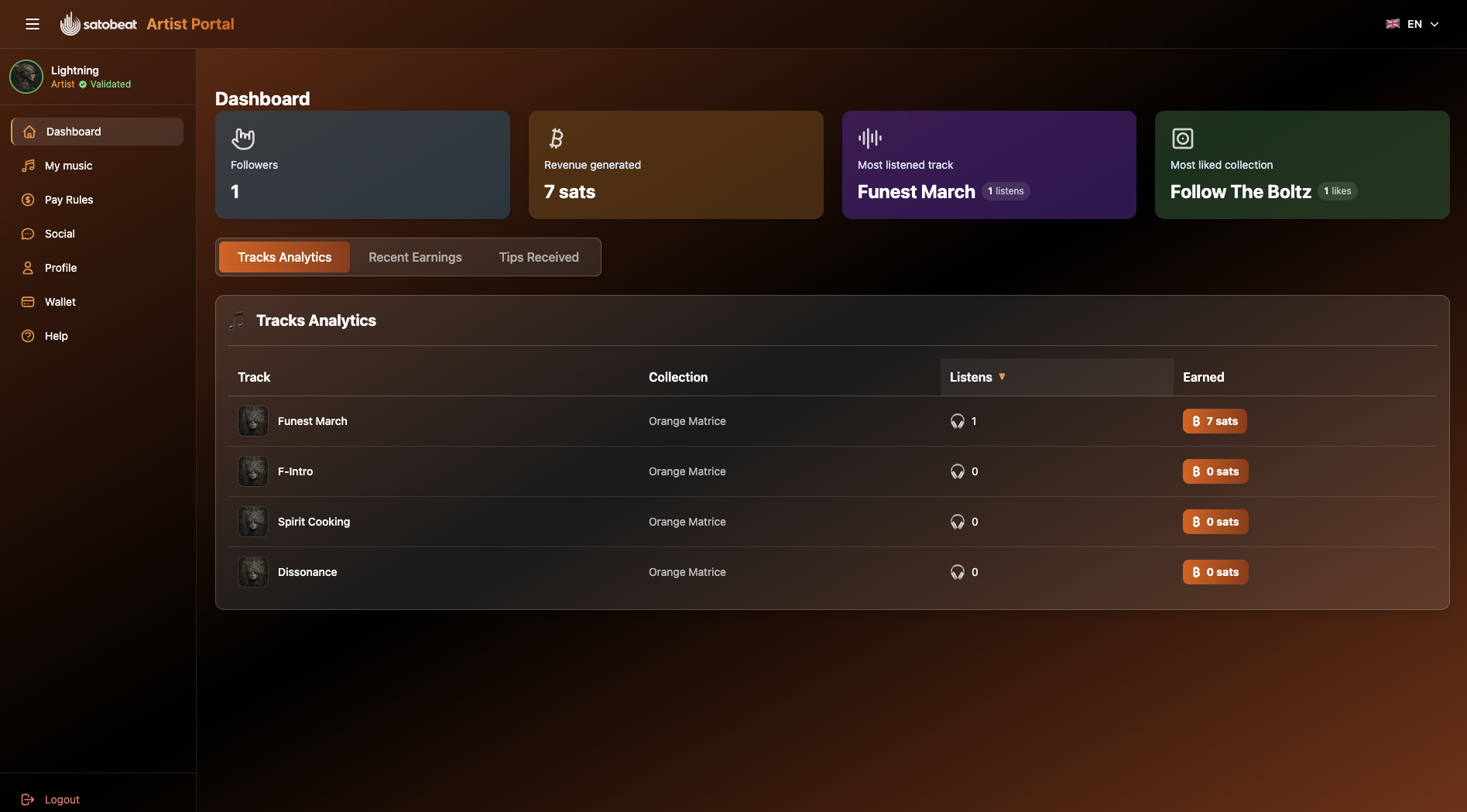Expand the language selector chevron
This screenshot has height=812, width=1467.
1436,24
